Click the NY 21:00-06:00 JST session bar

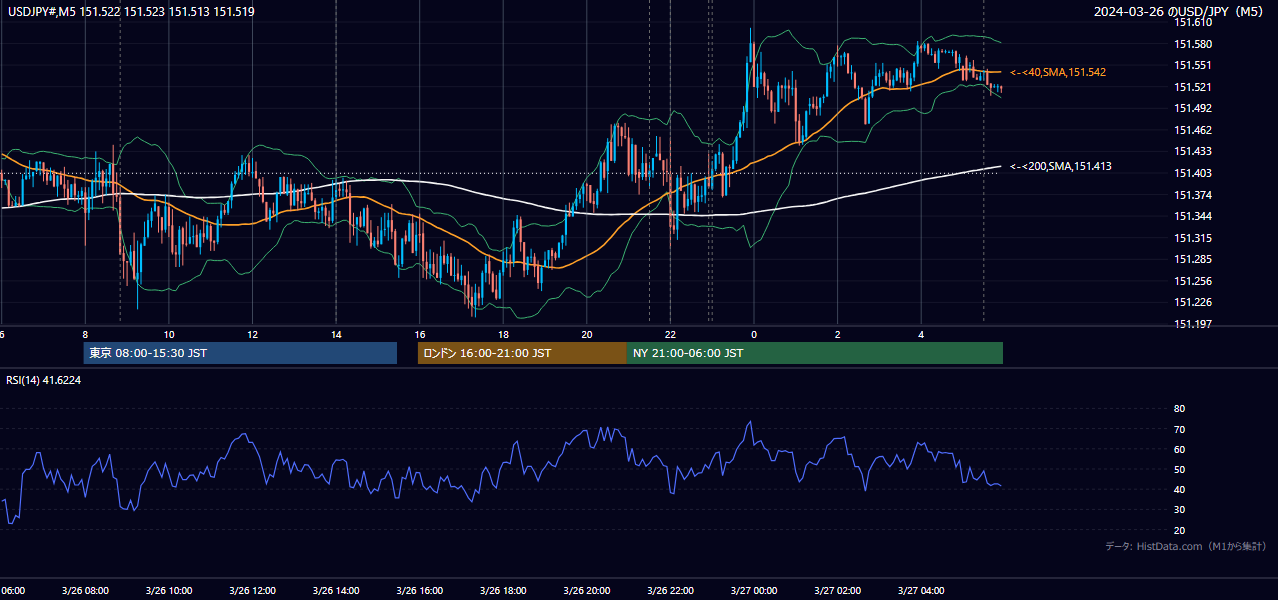[815, 353]
